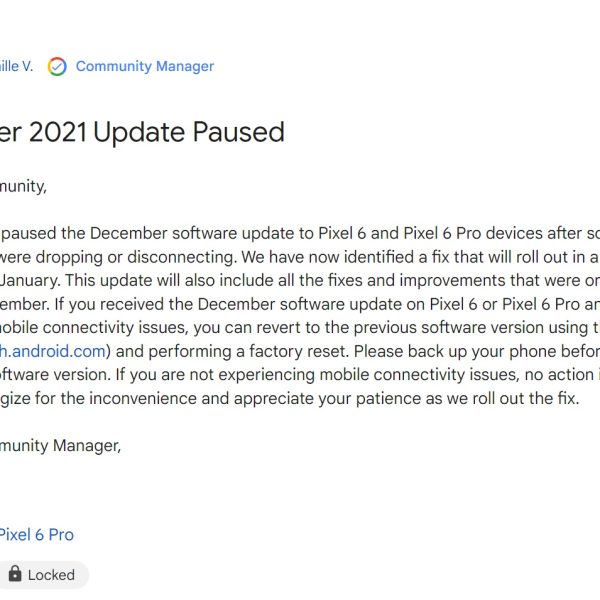Image resolution: width=600 pixels, height=600 pixels.
Task: Open the Pixel 6 Pro tag link
Action: [x=36, y=534]
